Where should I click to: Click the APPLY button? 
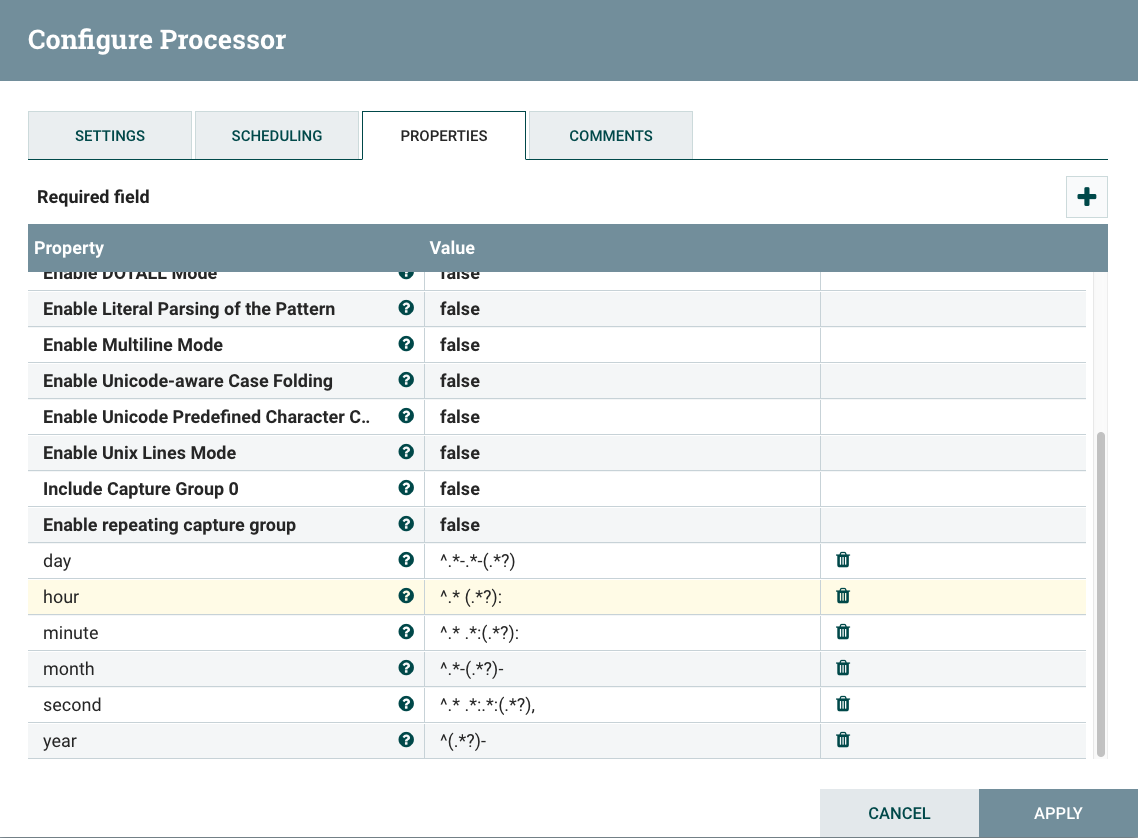point(1058,813)
